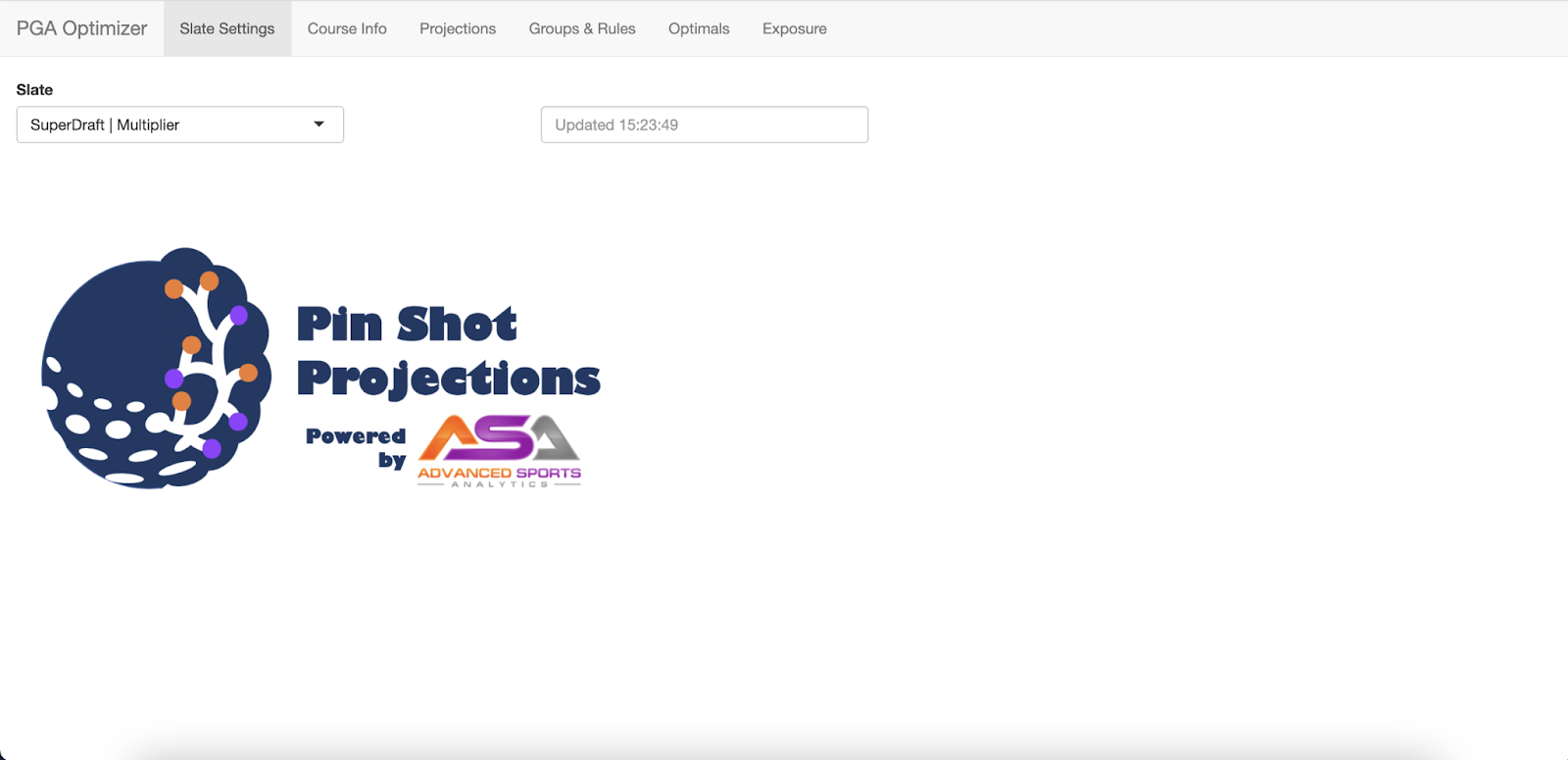View the Optimals tab

tap(699, 28)
